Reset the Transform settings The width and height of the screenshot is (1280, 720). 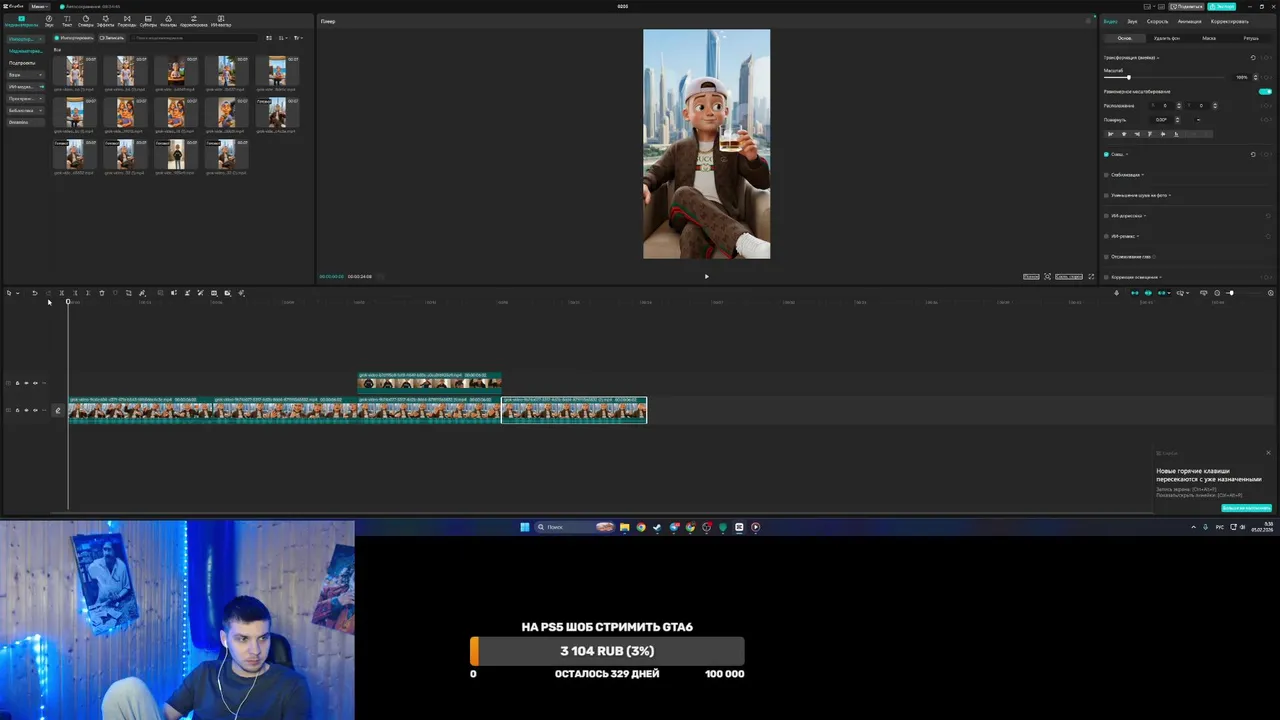1253,58
